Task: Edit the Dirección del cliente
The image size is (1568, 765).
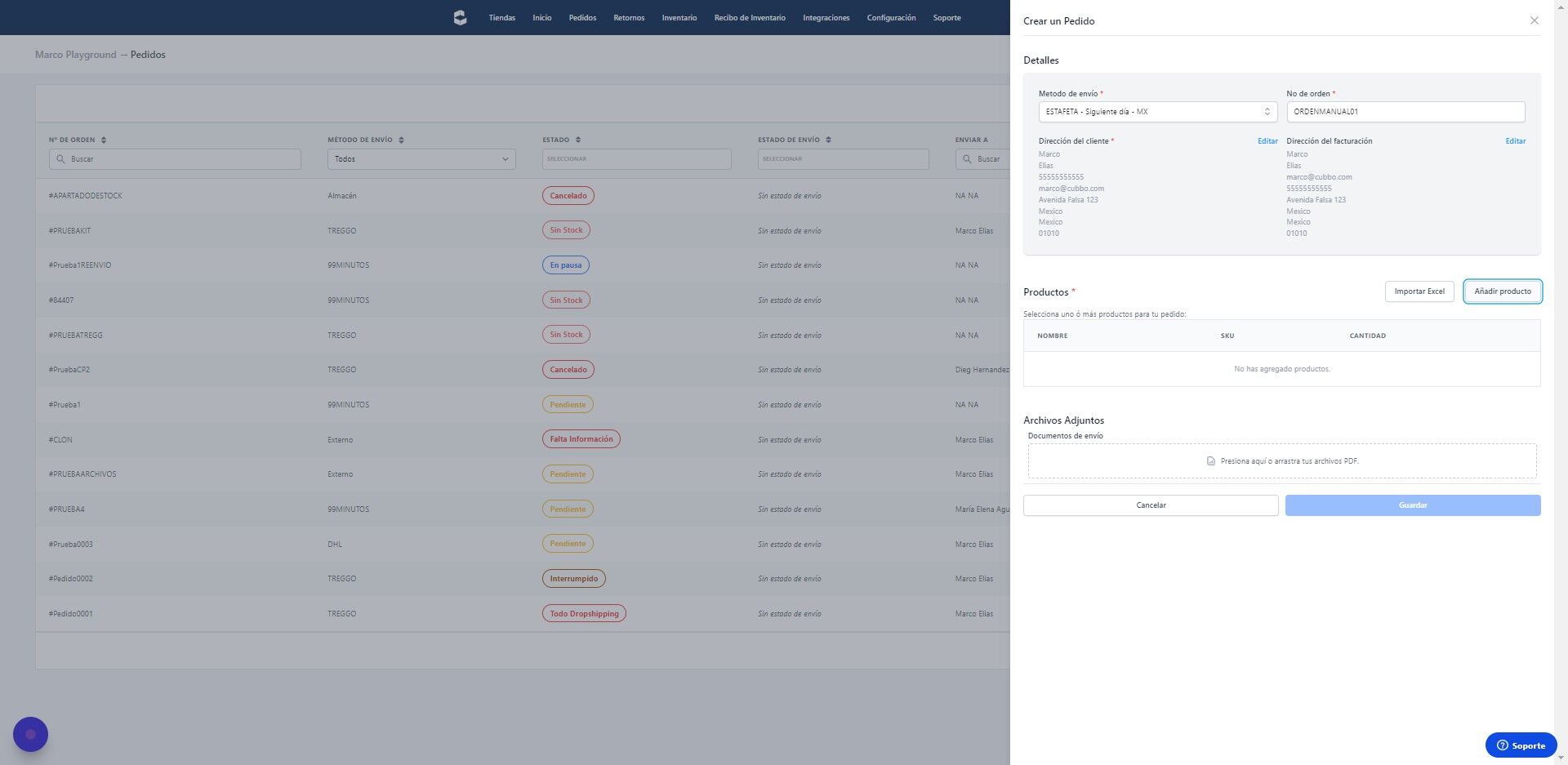Action: point(1267,141)
